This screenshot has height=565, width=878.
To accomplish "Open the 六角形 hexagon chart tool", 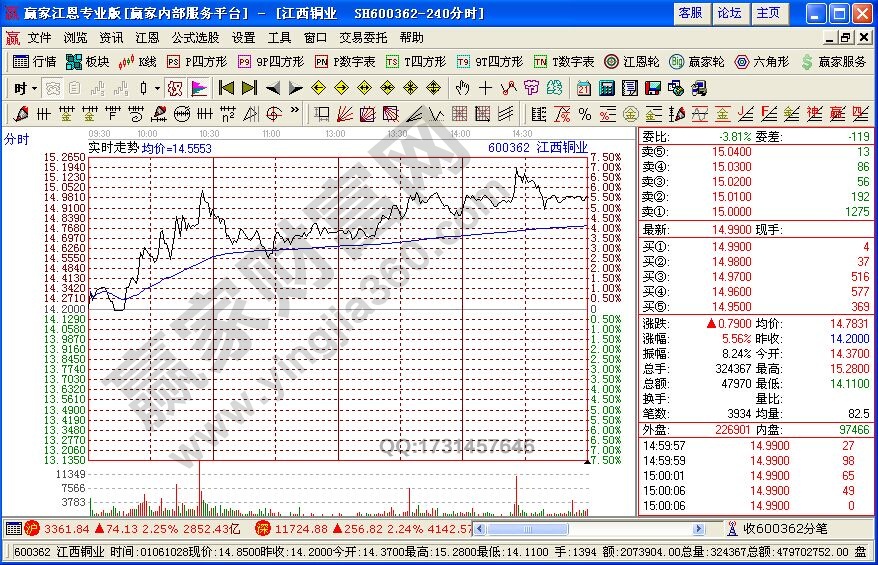I will (x=757, y=62).
